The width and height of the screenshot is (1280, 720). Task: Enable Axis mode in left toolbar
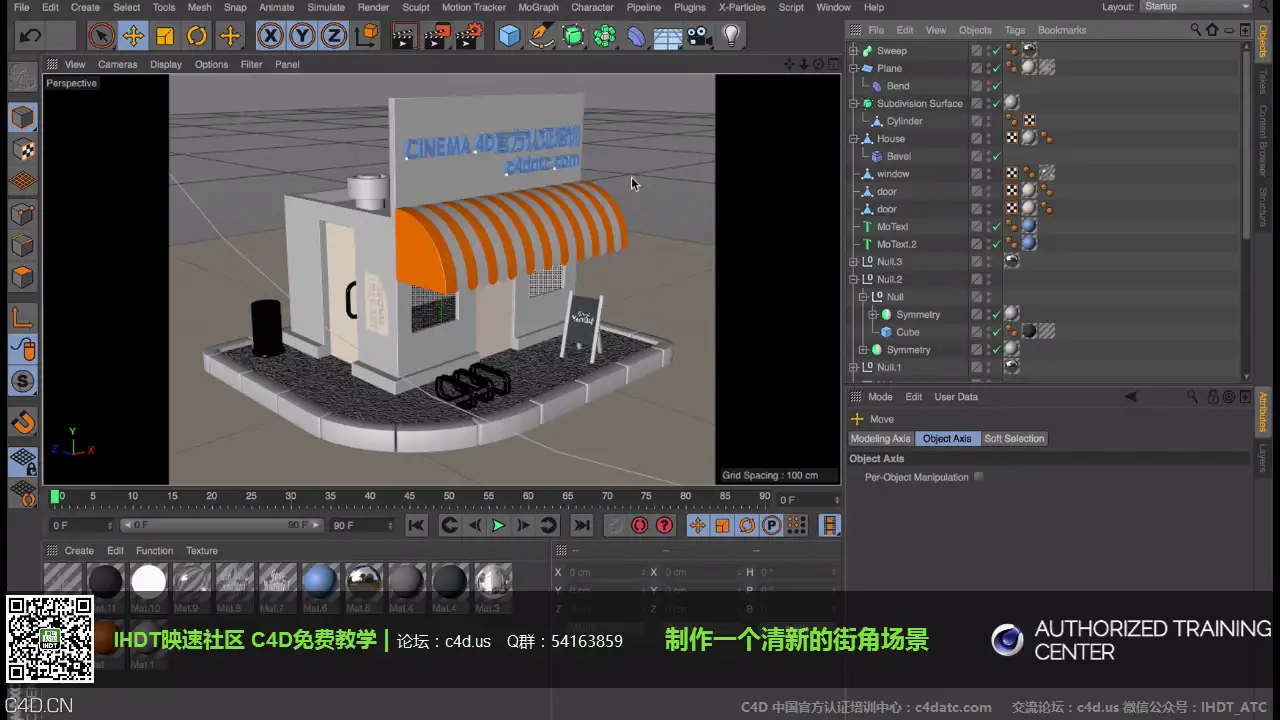(x=22, y=318)
